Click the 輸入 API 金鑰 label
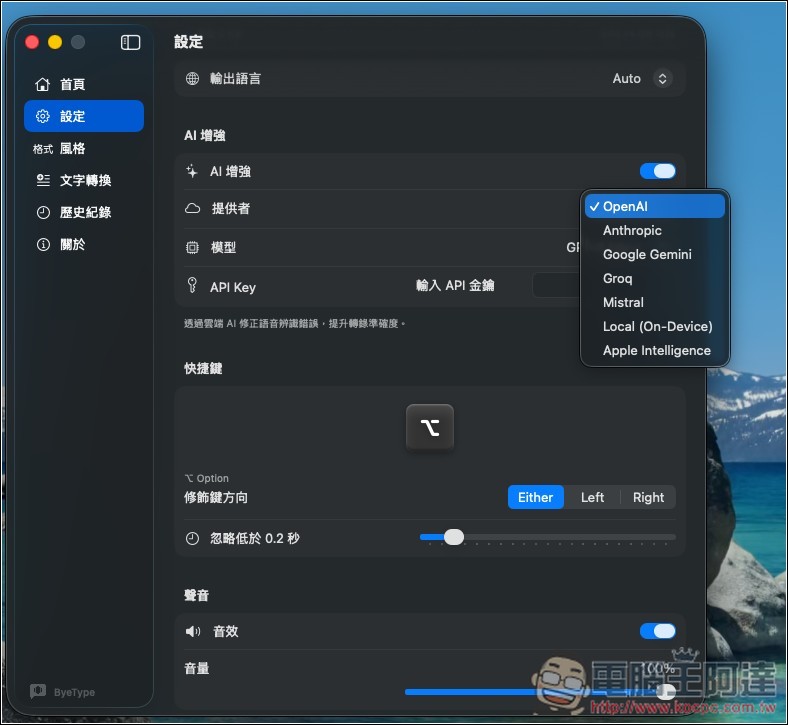788x725 pixels. tap(455, 285)
